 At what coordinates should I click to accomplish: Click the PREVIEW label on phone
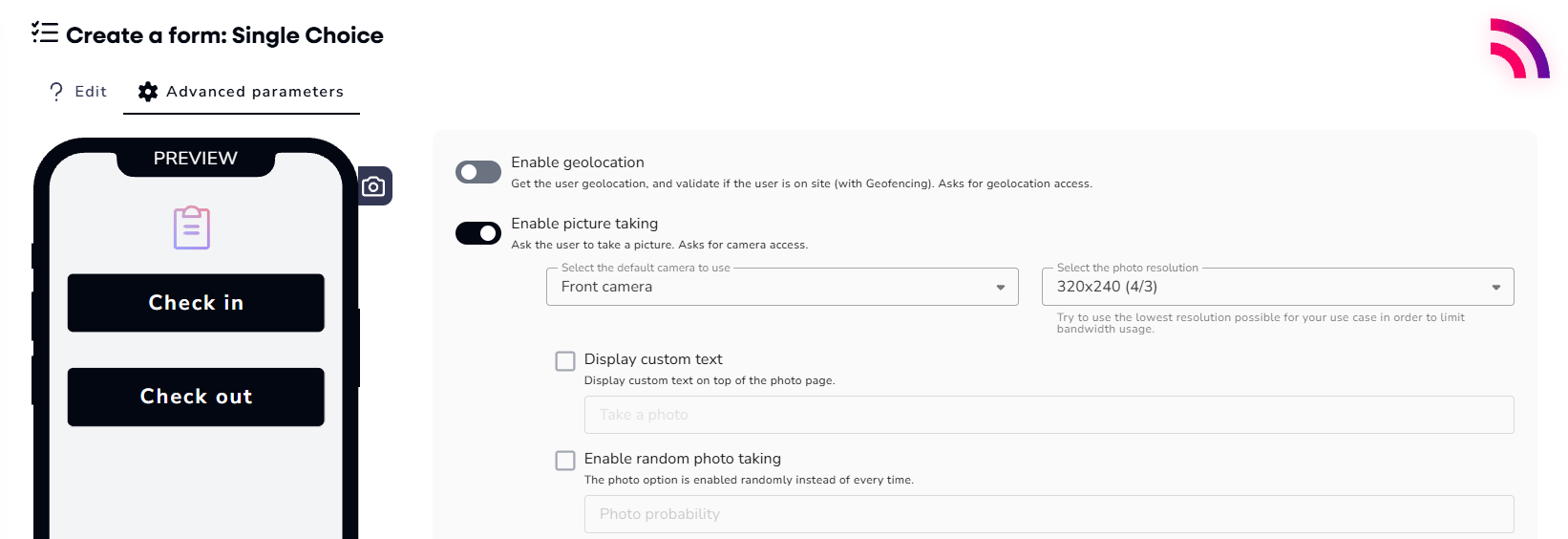pyautogui.click(x=196, y=159)
